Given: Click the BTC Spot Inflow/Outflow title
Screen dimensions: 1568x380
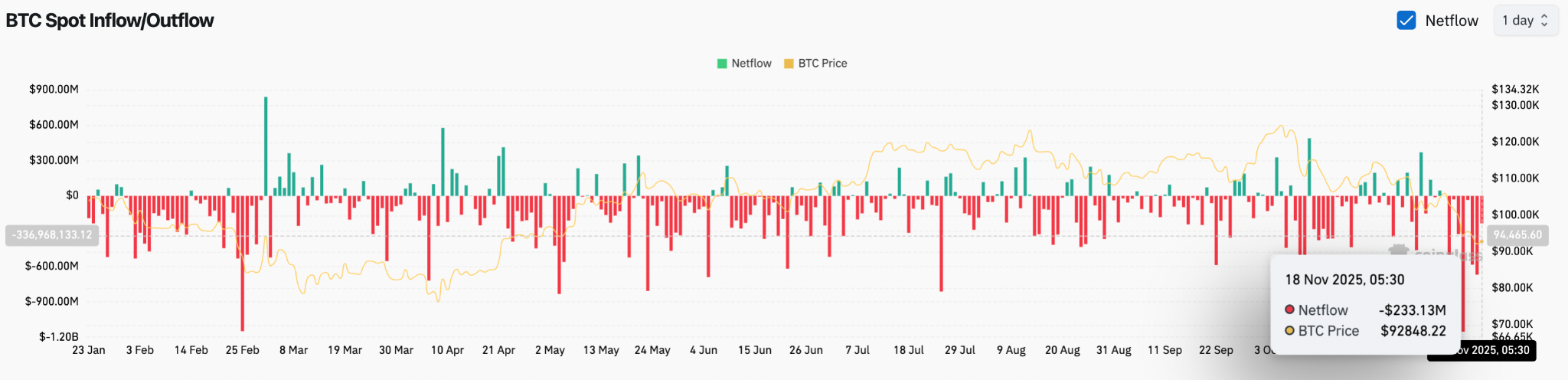Looking at the screenshot, I should 109,21.
